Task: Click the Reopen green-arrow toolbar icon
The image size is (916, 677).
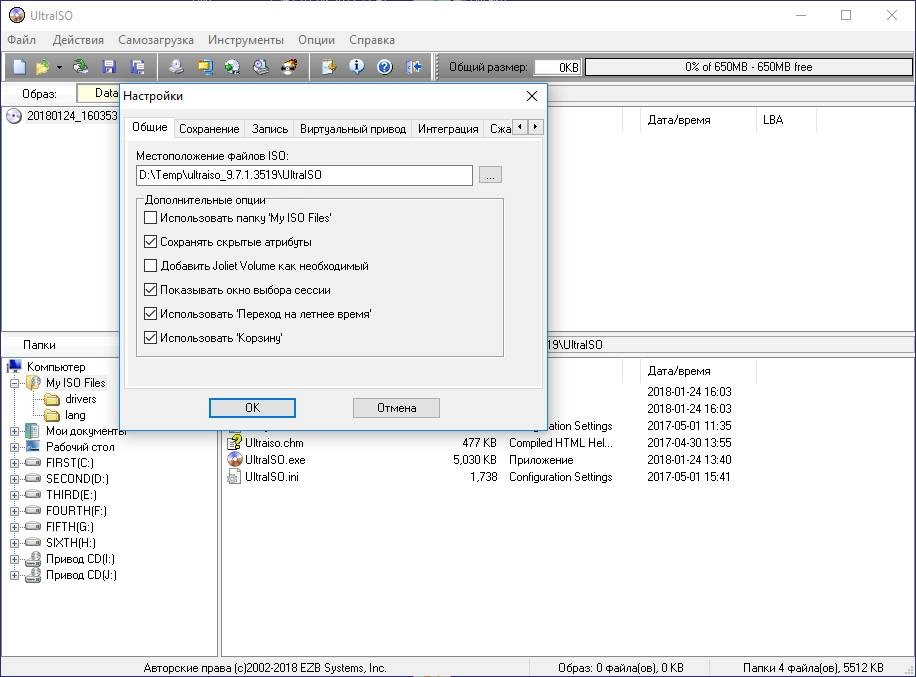Action: coord(81,67)
